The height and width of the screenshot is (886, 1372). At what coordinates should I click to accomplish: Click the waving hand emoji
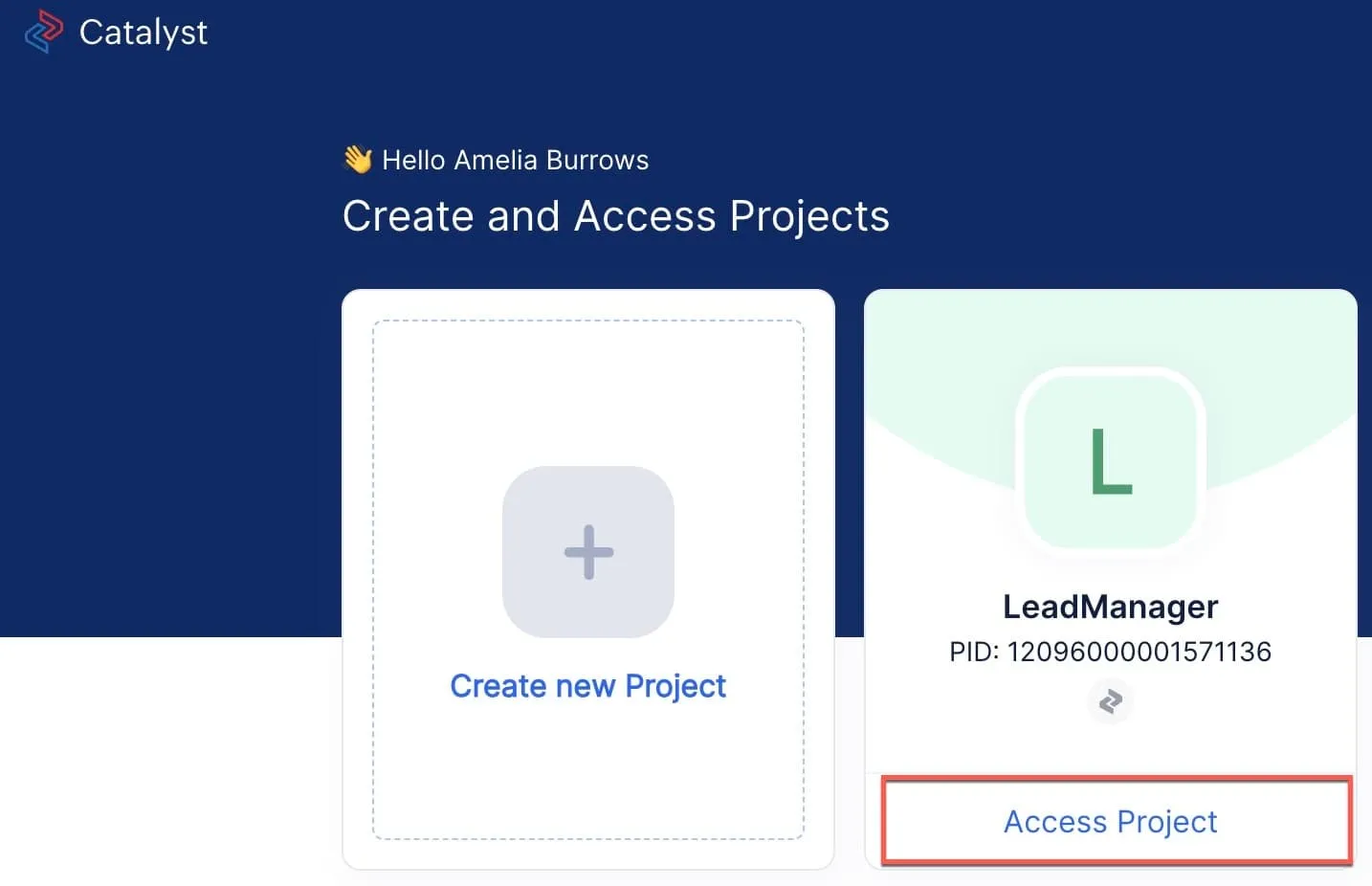point(358,159)
